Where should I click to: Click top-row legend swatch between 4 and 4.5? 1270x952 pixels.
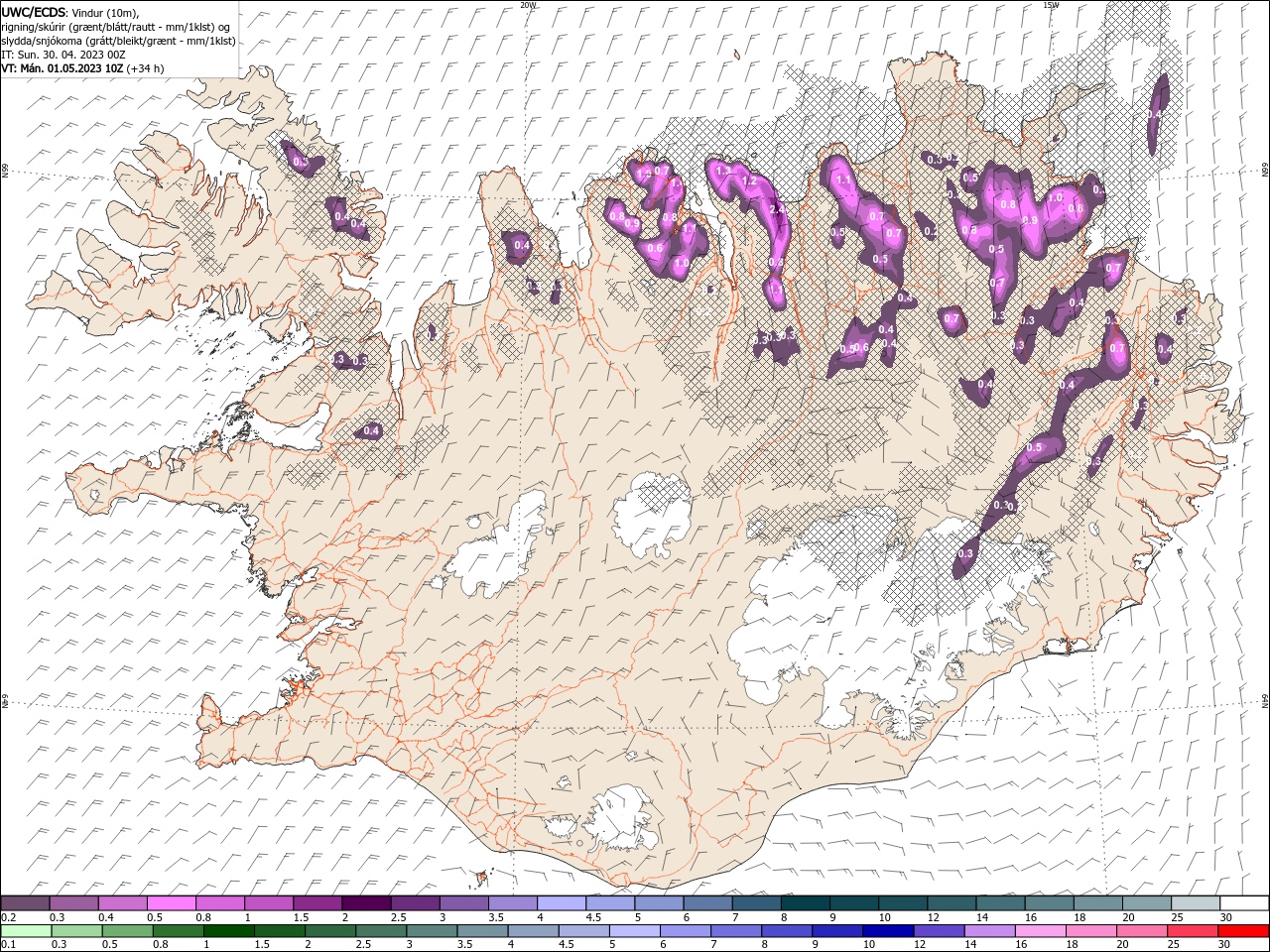click(562, 903)
